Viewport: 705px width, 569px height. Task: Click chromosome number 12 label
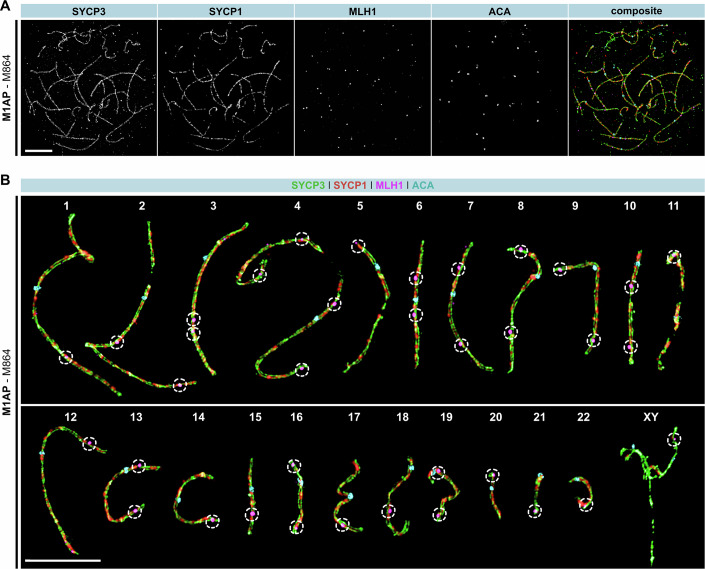[x=70, y=417]
